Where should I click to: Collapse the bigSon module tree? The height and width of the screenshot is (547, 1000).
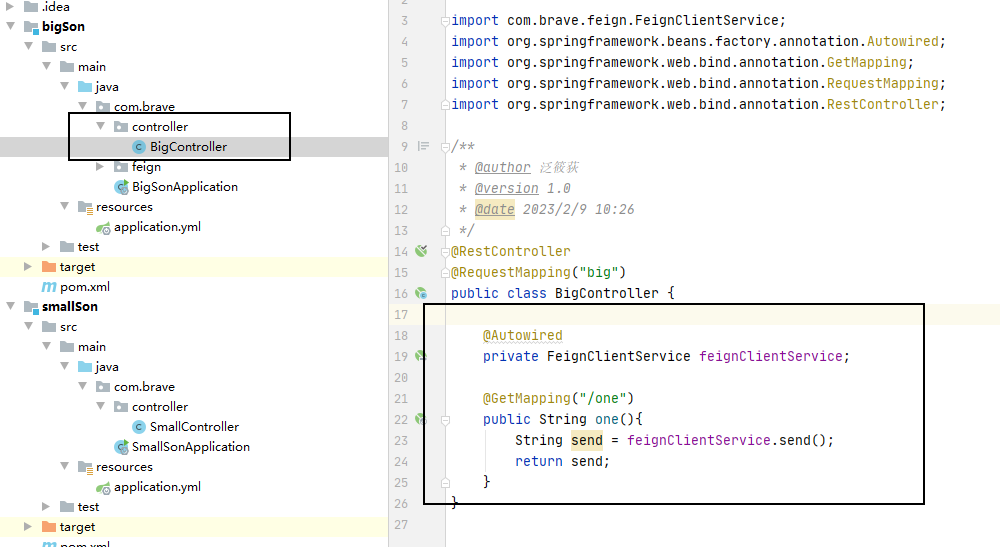pyautogui.click(x=11, y=27)
